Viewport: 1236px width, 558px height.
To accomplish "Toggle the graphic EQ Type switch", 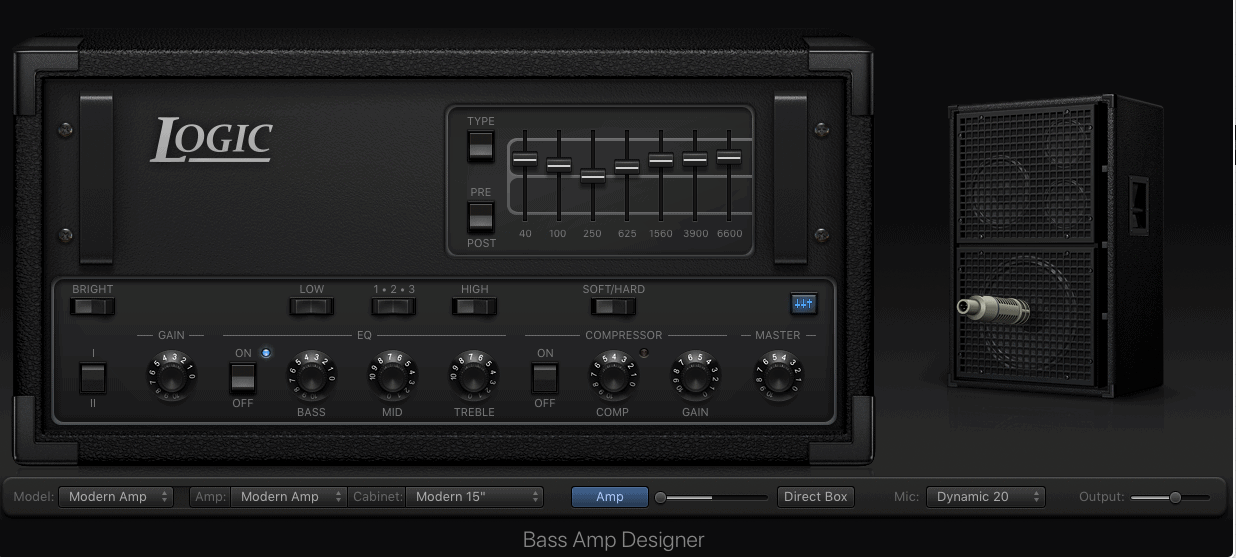I will (x=481, y=146).
